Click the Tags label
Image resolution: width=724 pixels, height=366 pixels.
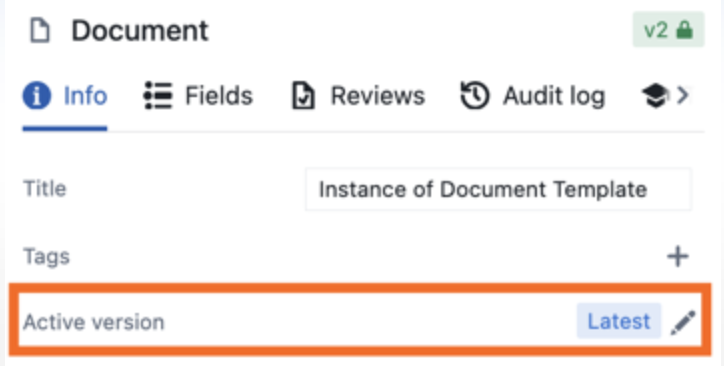tap(46, 257)
